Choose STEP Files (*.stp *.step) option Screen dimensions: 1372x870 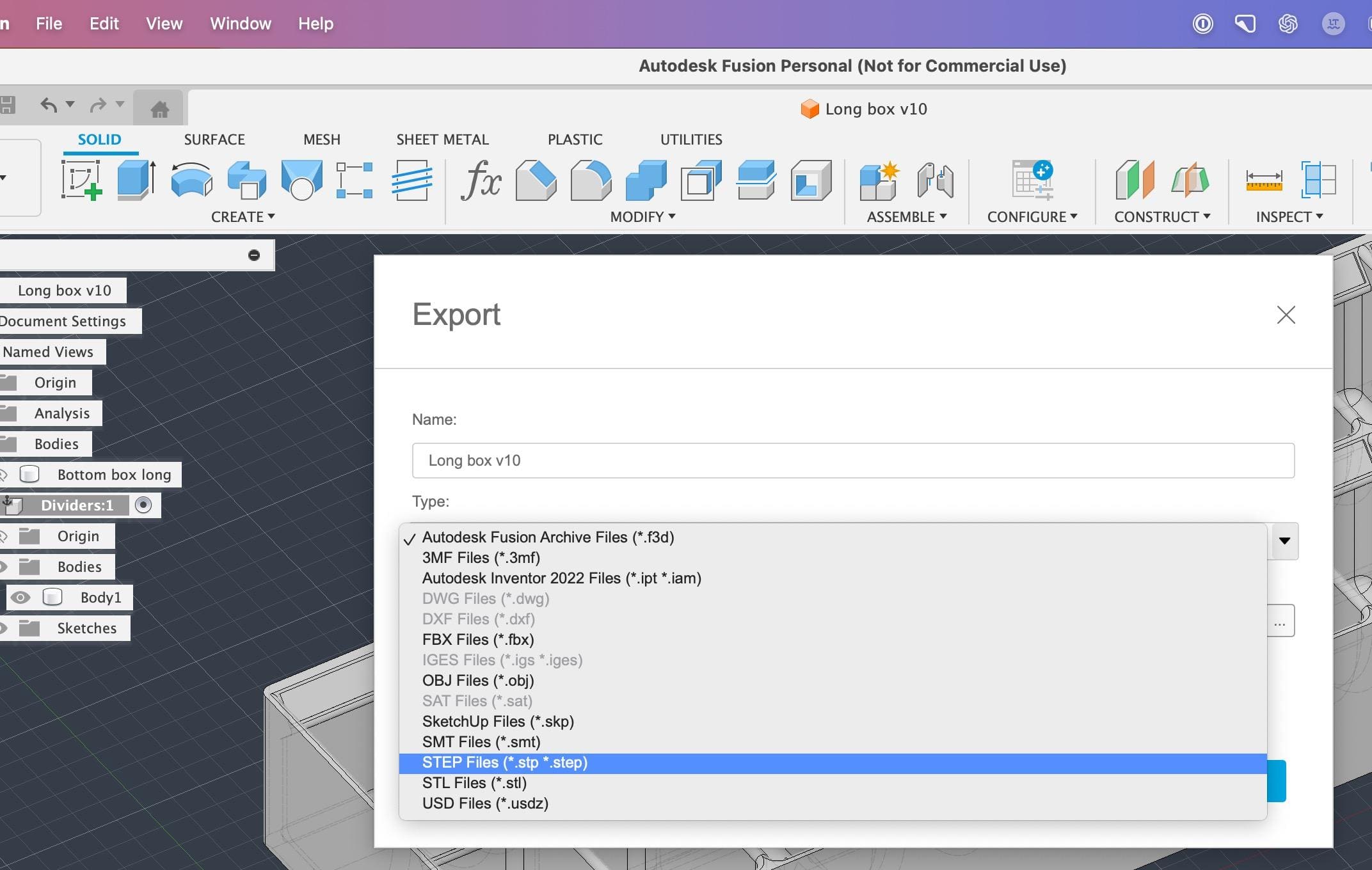[x=833, y=763]
